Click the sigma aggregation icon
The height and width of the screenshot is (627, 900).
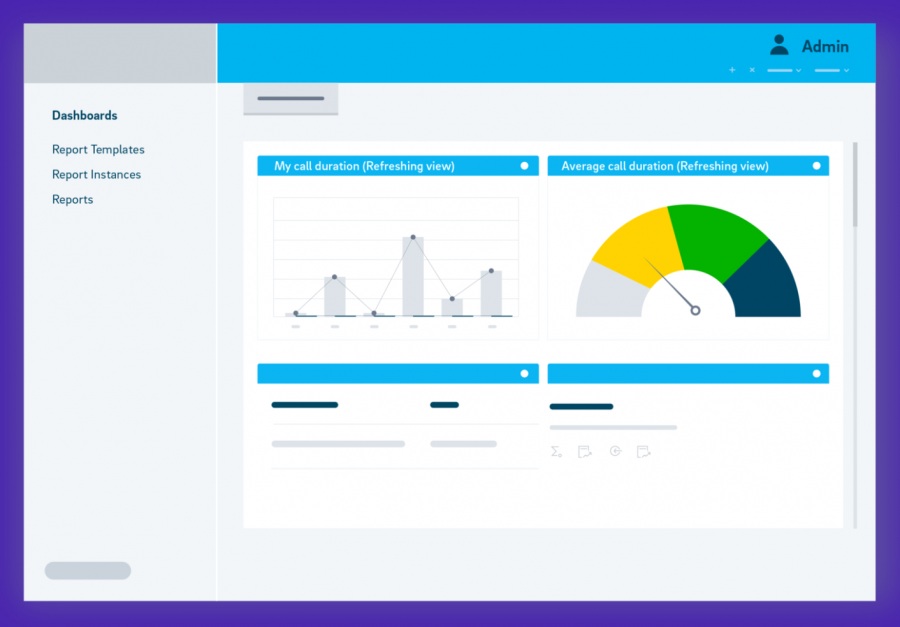(x=555, y=451)
